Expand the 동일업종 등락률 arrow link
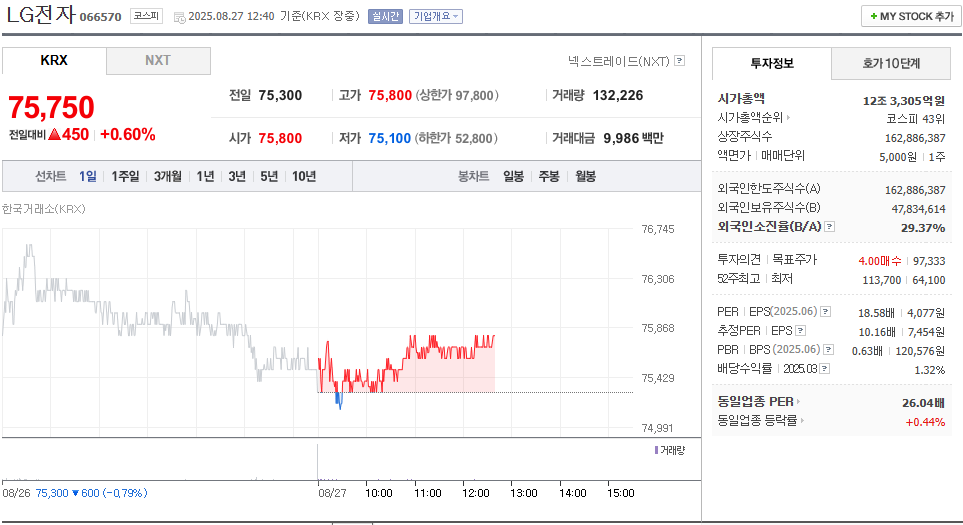Screen dimensions: 963x525 point(802,421)
